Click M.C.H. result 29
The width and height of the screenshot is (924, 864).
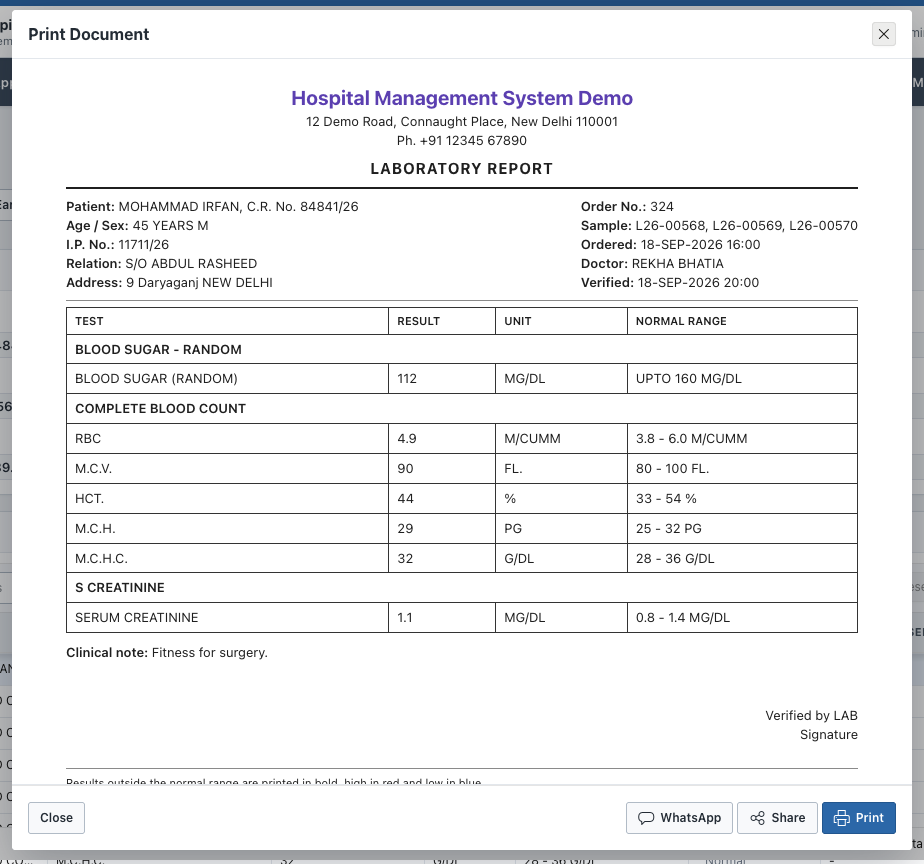(x=442, y=529)
